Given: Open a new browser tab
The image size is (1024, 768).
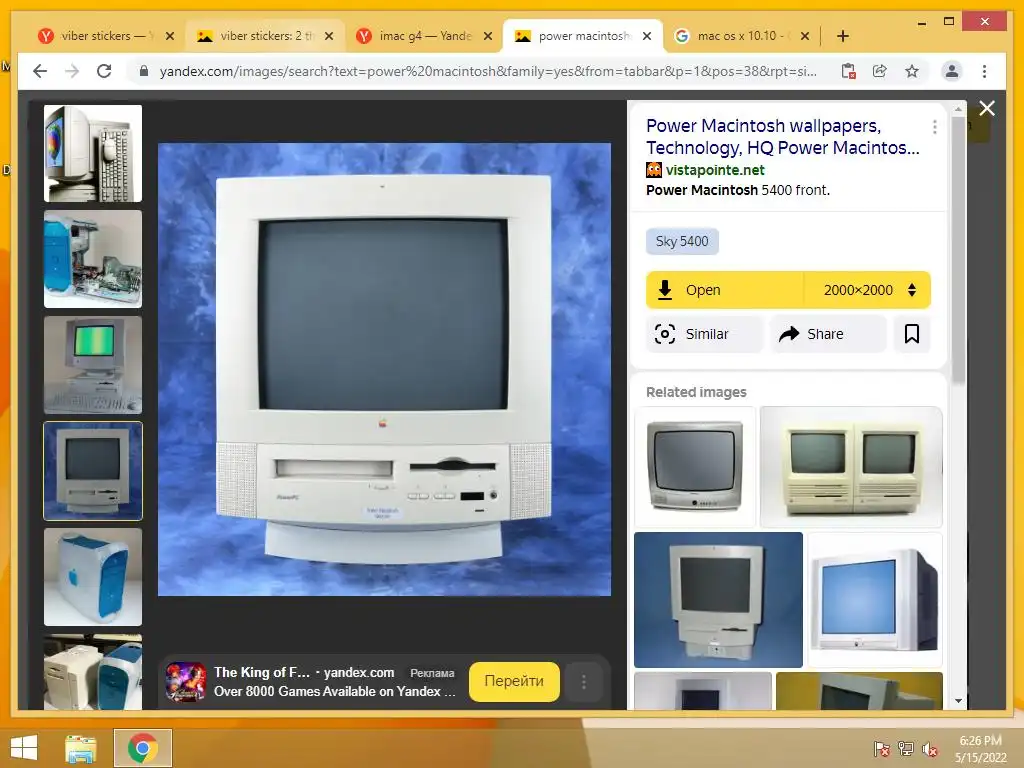Looking at the screenshot, I should pyautogui.click(x=843, y=36).
